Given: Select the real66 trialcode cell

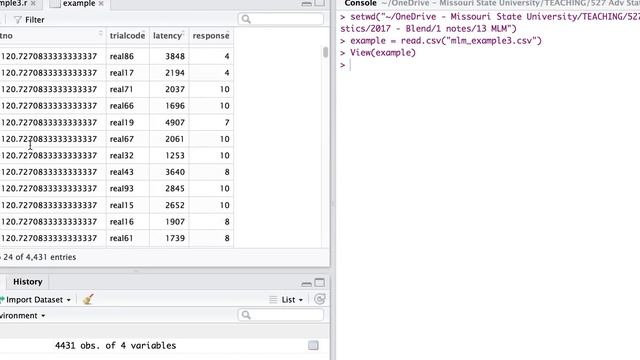Looking at the screenshot, I should (128, 106).
